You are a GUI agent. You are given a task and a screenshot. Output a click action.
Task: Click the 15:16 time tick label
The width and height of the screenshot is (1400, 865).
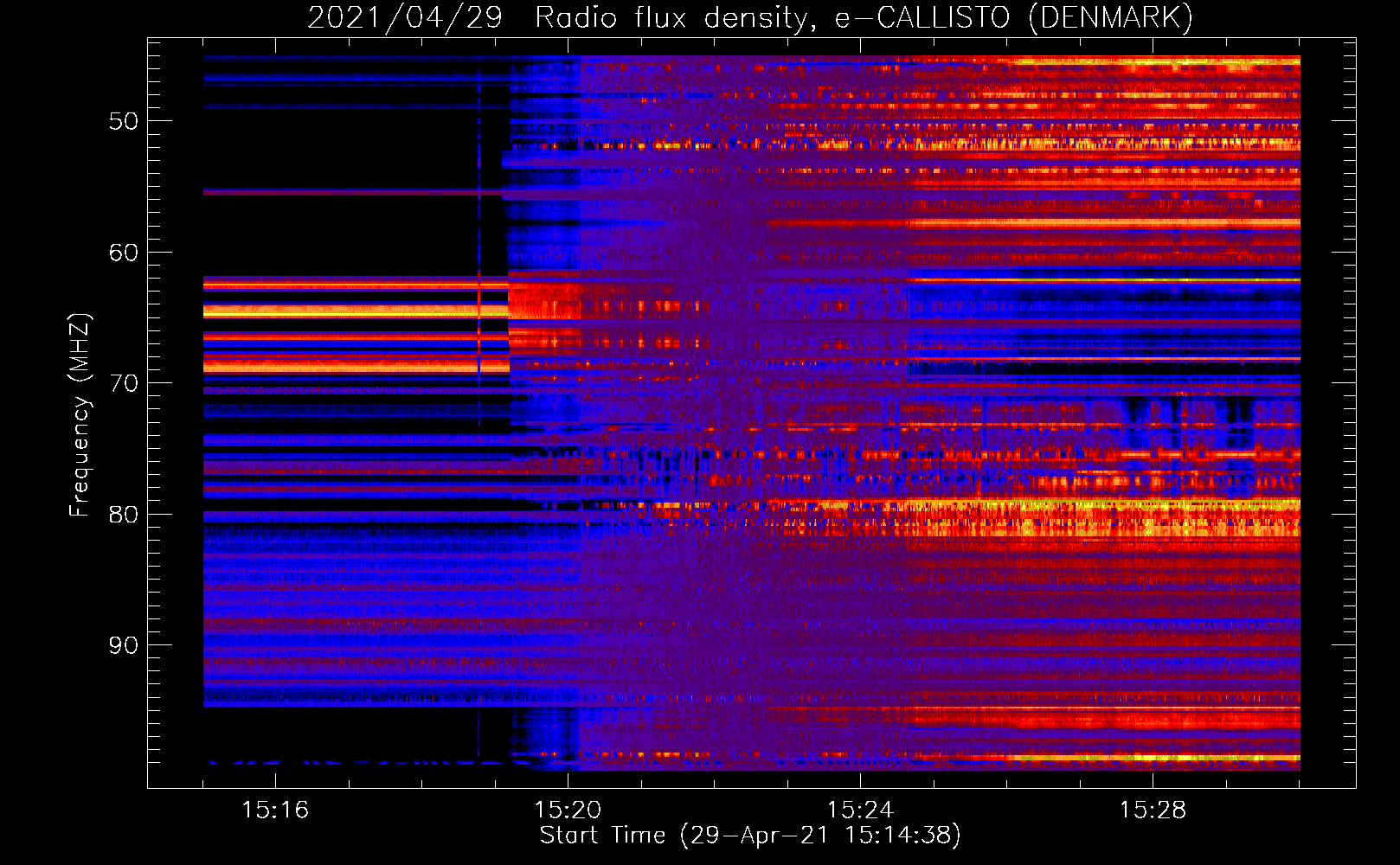click(275, 811)
